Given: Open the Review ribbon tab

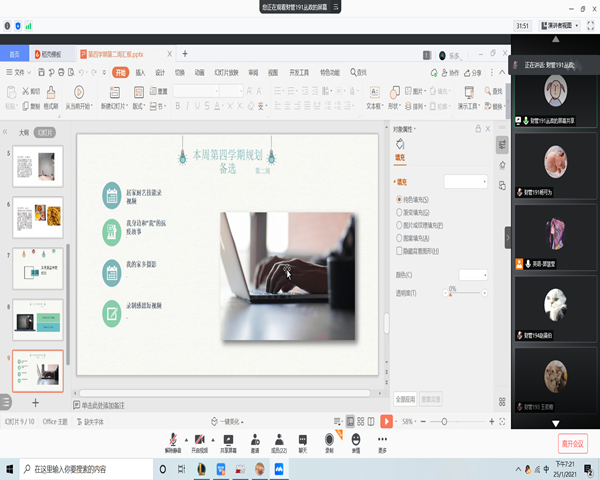Looking at the screenshot, I should (x=253, y=72).
